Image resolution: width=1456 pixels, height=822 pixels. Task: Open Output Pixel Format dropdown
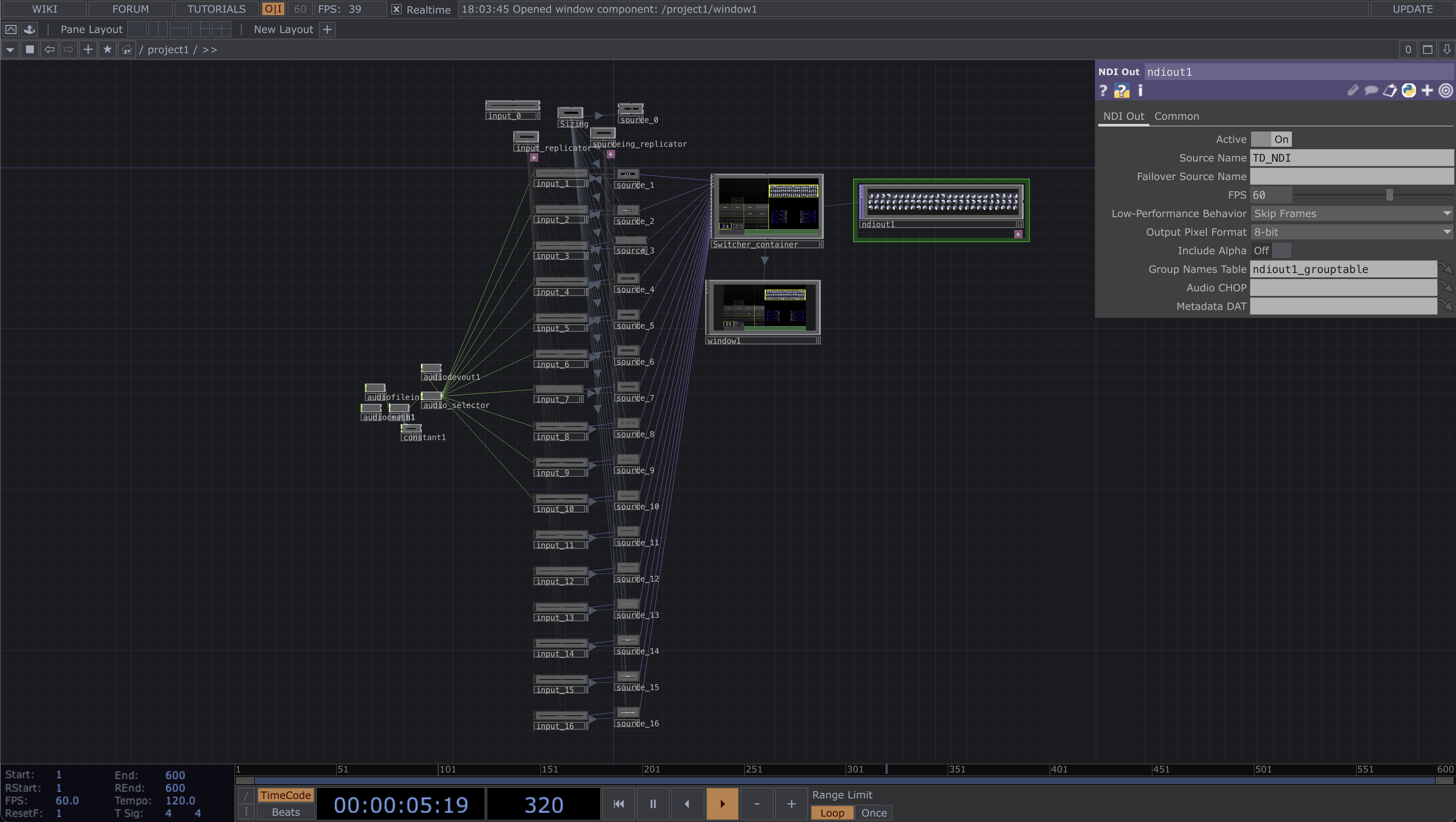point(1351,232)
